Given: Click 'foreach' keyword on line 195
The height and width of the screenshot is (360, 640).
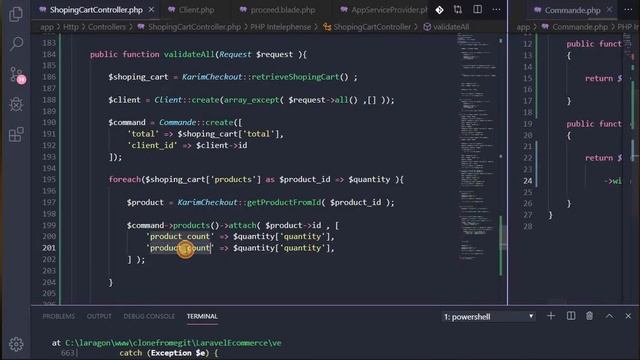Looking at the screenshot, I should coord(124,179).
